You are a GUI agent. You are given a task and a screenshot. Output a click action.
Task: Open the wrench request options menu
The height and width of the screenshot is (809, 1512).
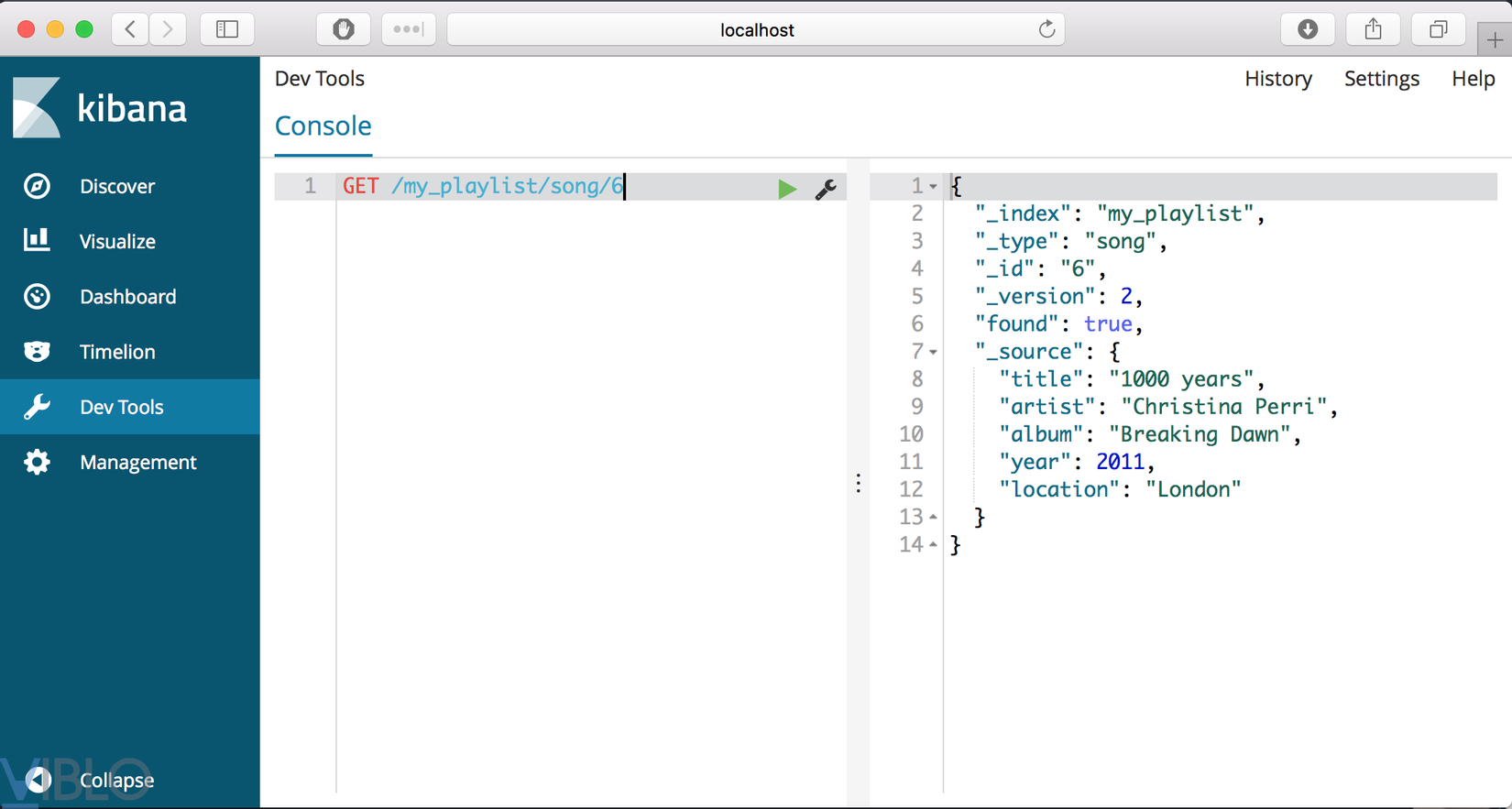coord(826,189)
